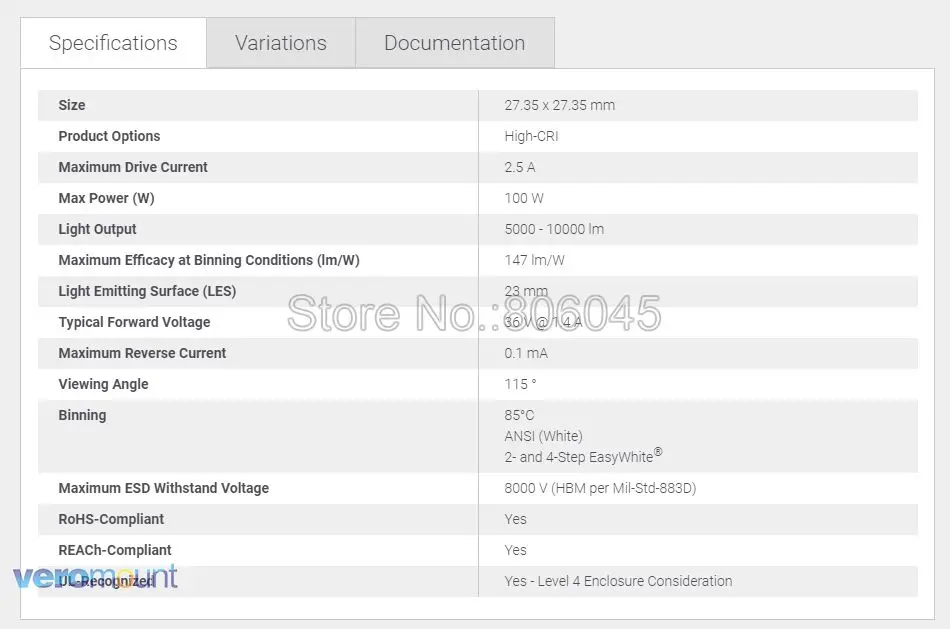Click the Level 4 Enclosure Consideration value

click(x=618, y=581)
